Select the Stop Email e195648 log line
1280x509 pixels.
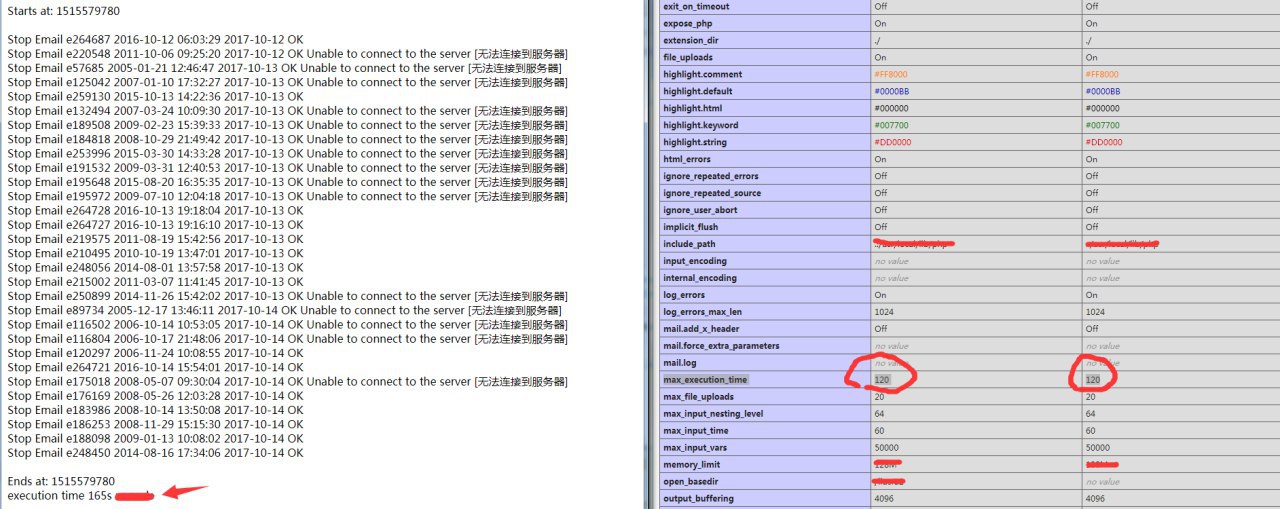tap(288, 182)
